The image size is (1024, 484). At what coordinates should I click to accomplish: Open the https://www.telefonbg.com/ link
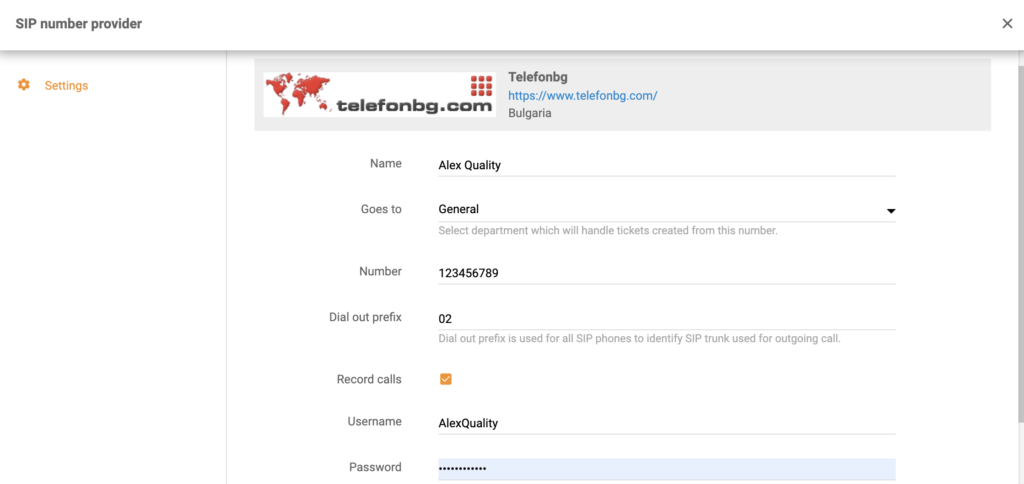[582, 95]
